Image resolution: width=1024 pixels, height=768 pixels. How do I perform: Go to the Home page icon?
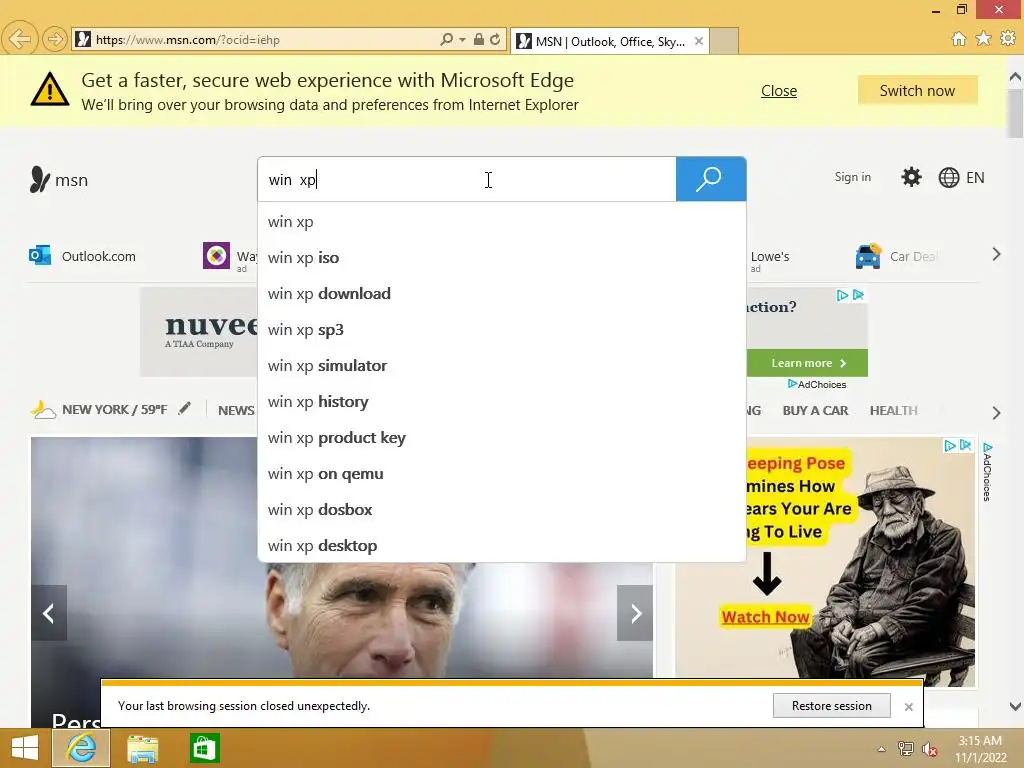click(959, 39)
